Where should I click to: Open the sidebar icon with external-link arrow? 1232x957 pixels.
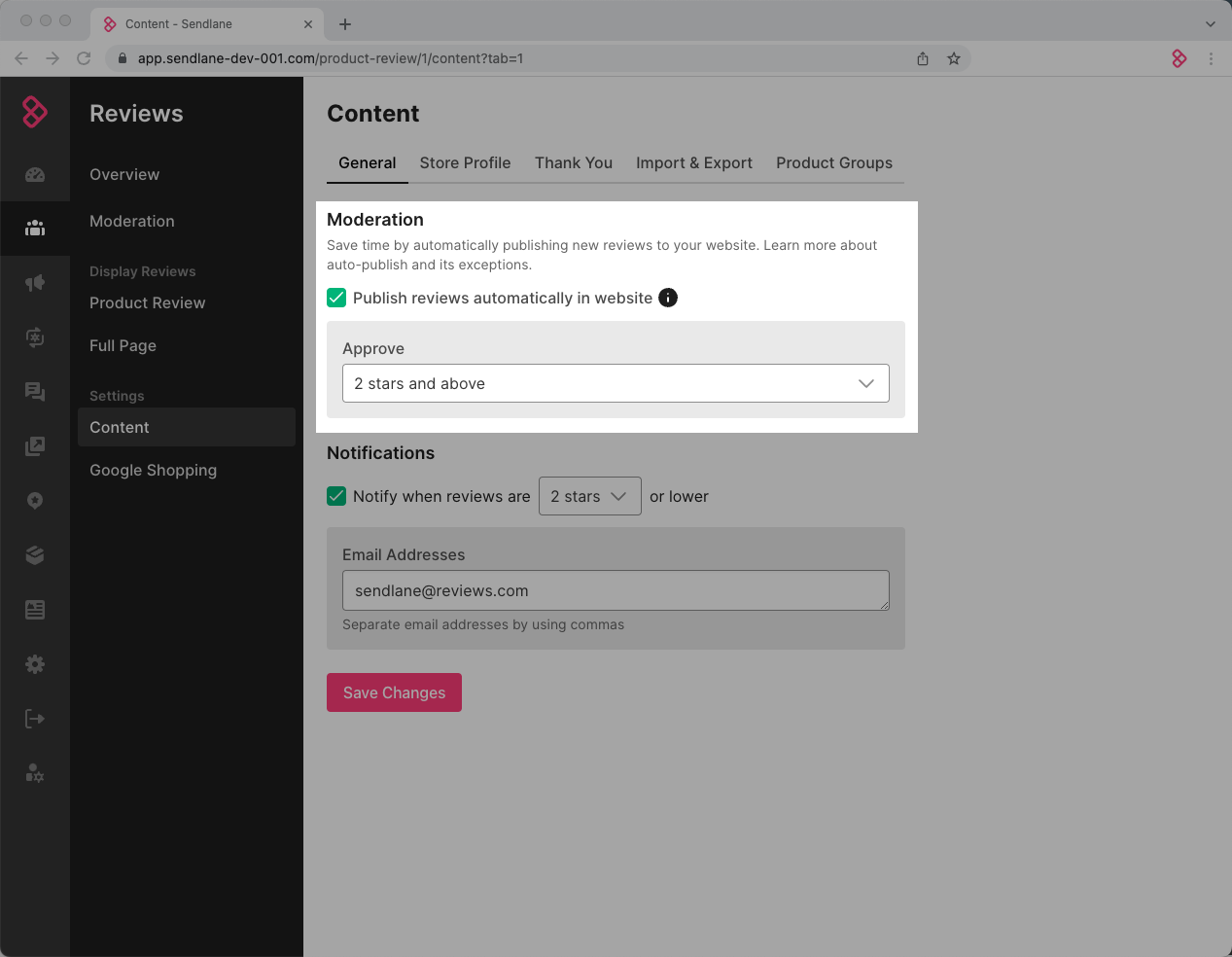click(35, 446)
